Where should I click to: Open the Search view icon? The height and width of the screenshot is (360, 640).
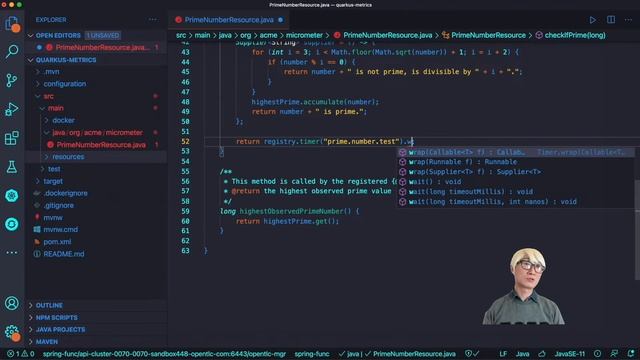12,52
